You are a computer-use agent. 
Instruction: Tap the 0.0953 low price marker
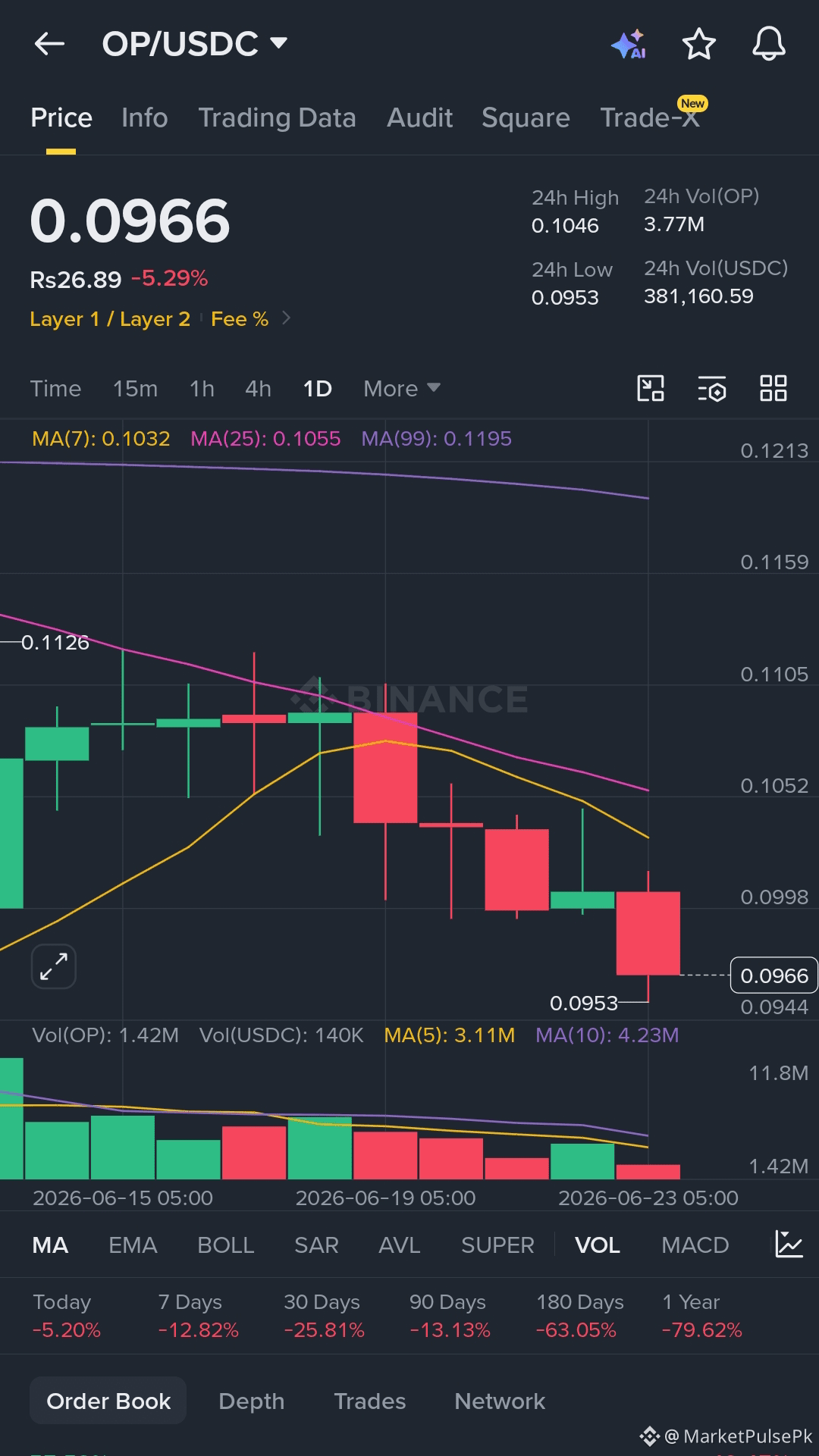(x=584, y=1004)
